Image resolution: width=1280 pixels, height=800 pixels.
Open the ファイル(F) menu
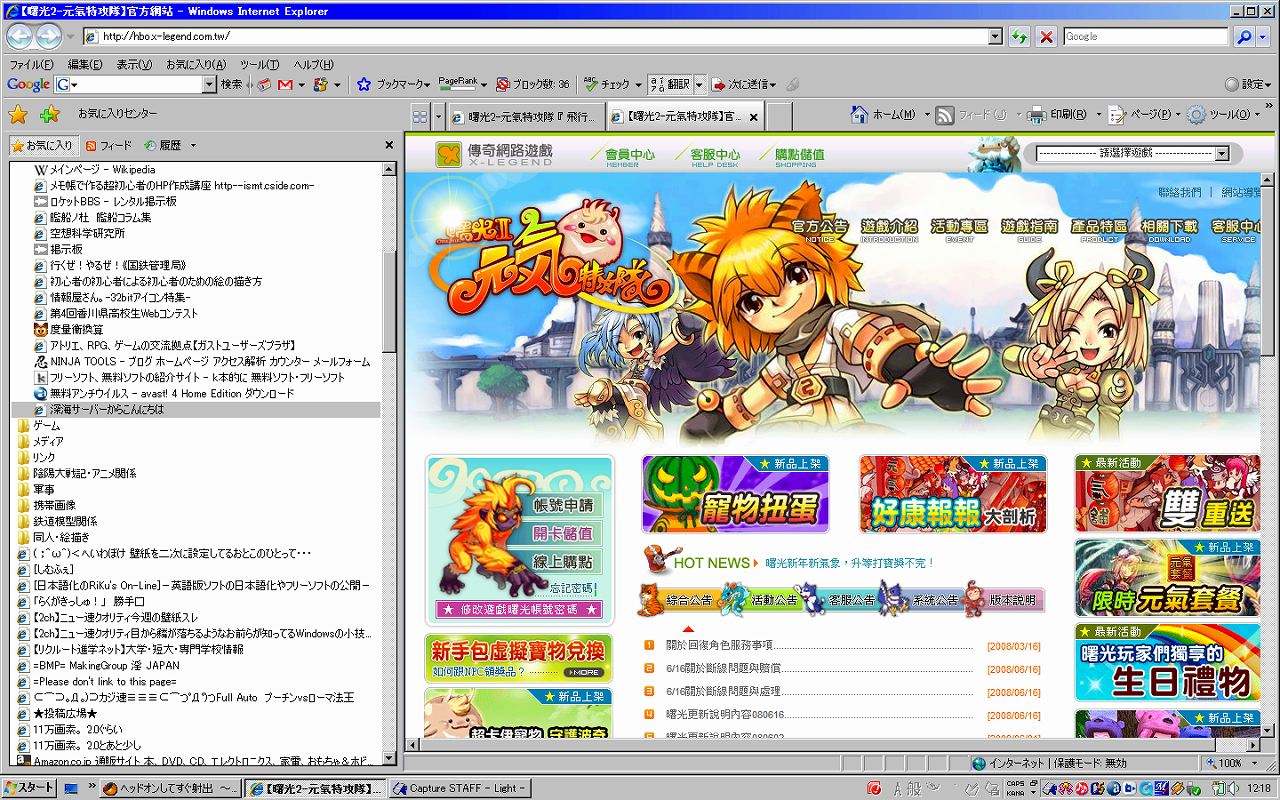click(x=30, y=64)
